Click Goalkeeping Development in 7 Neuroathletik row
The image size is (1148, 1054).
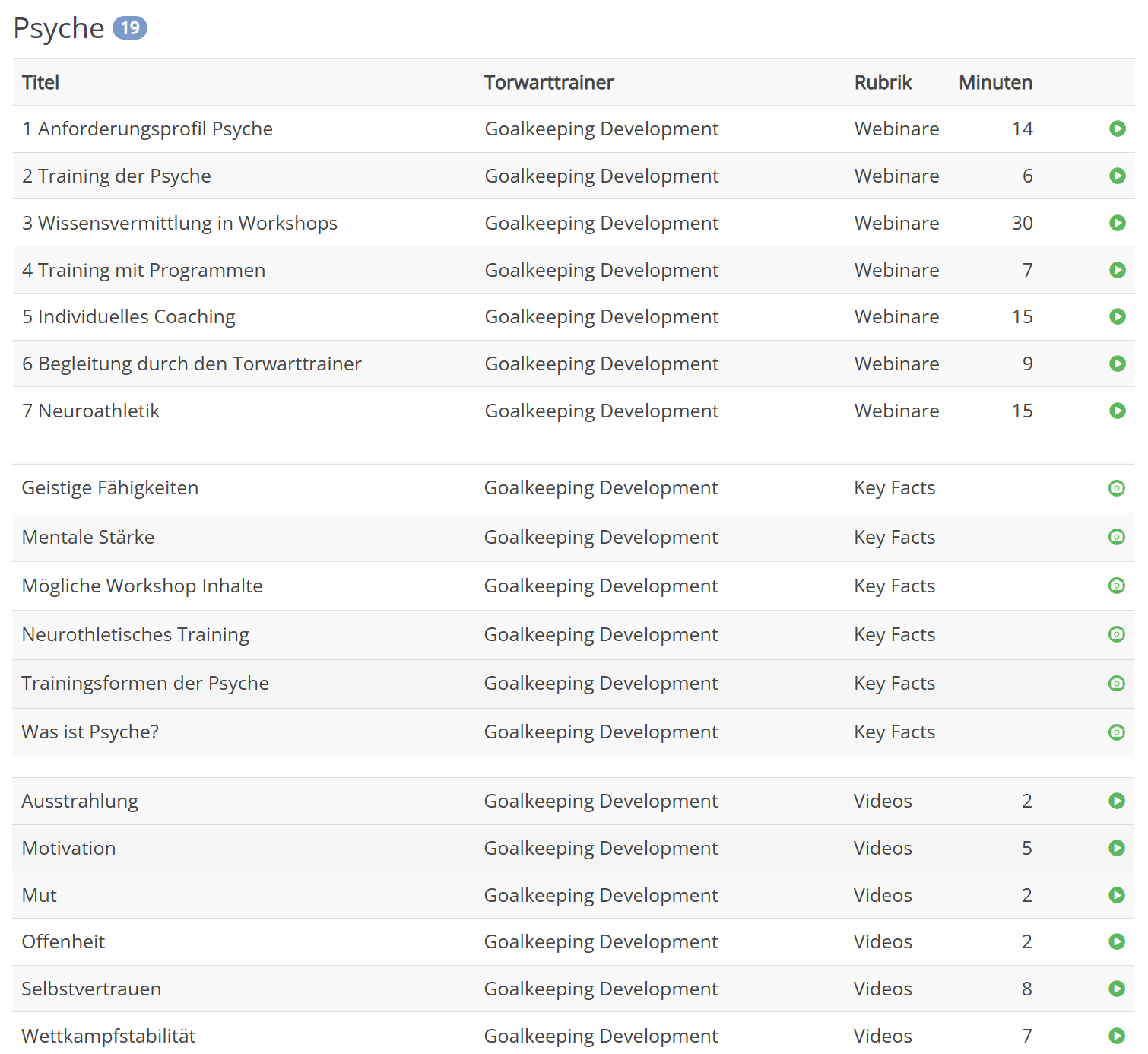[601, 411]
